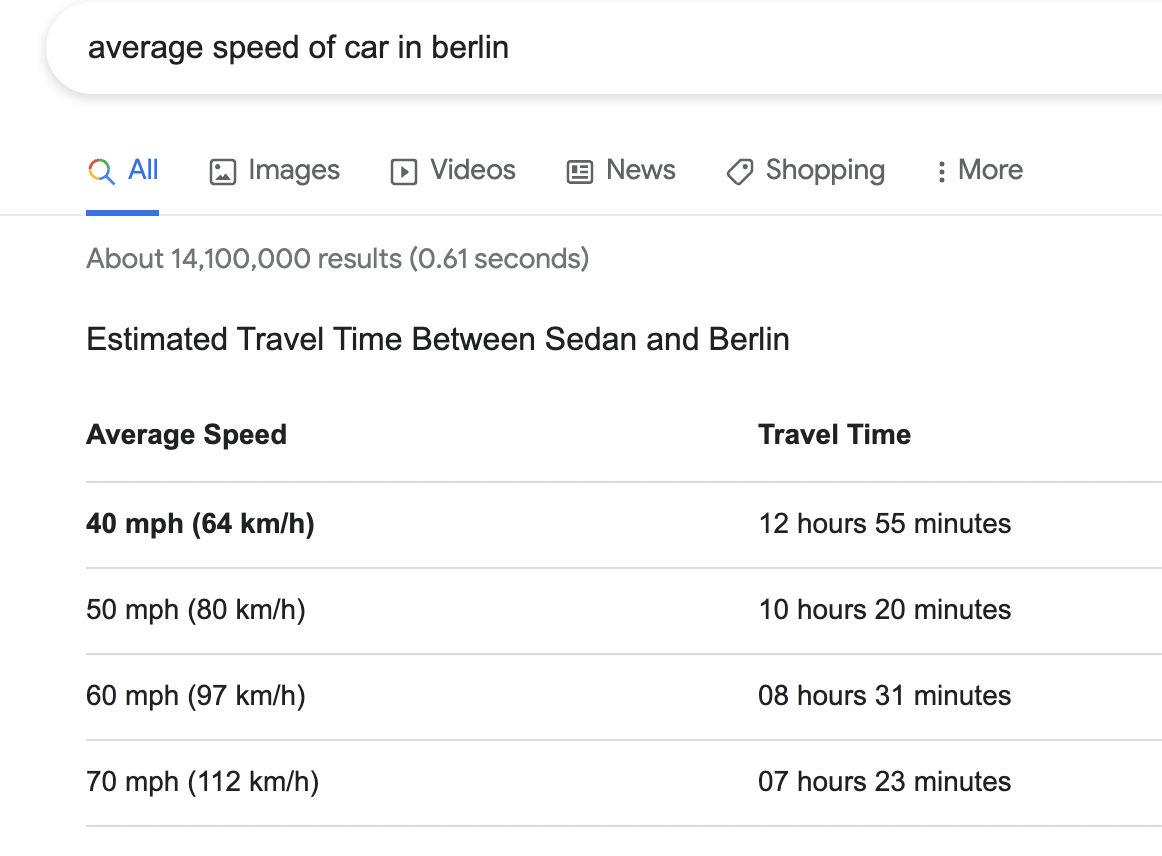Select the All results tab label

click(144, 170)
